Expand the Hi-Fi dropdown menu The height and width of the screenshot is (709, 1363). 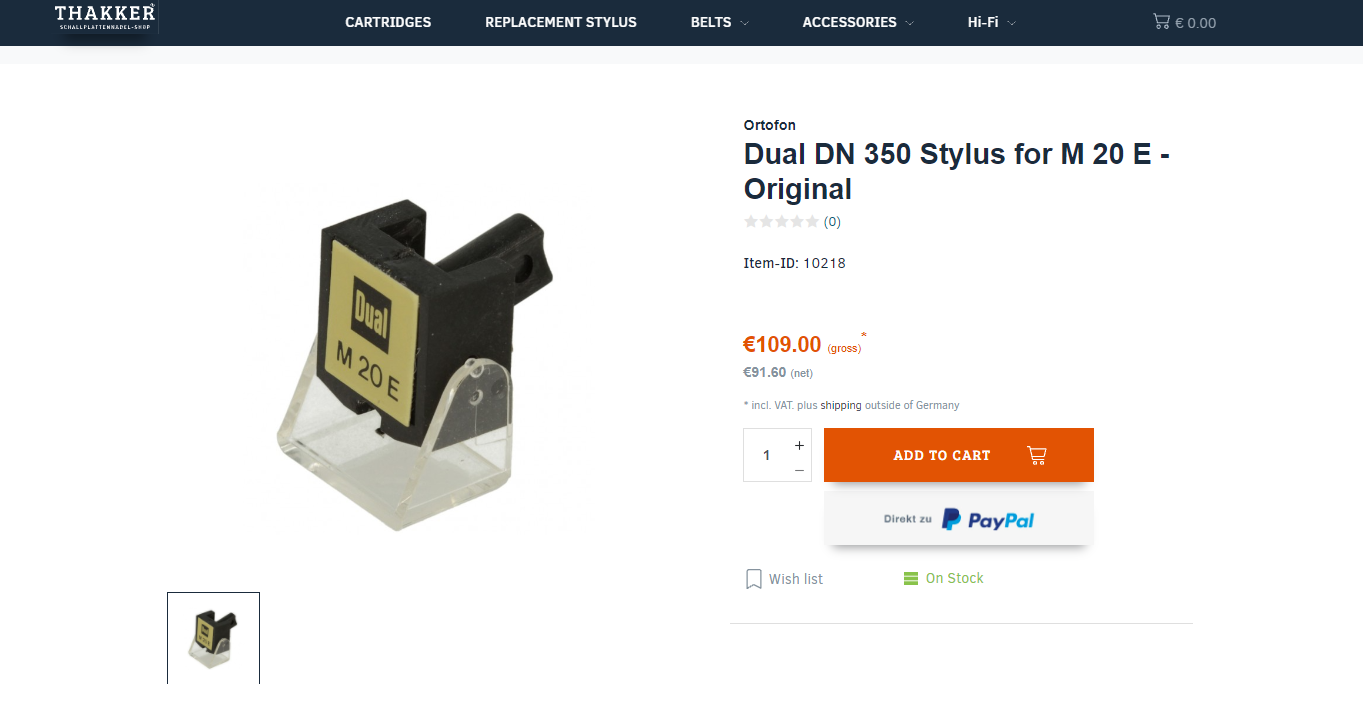(991, 22)
